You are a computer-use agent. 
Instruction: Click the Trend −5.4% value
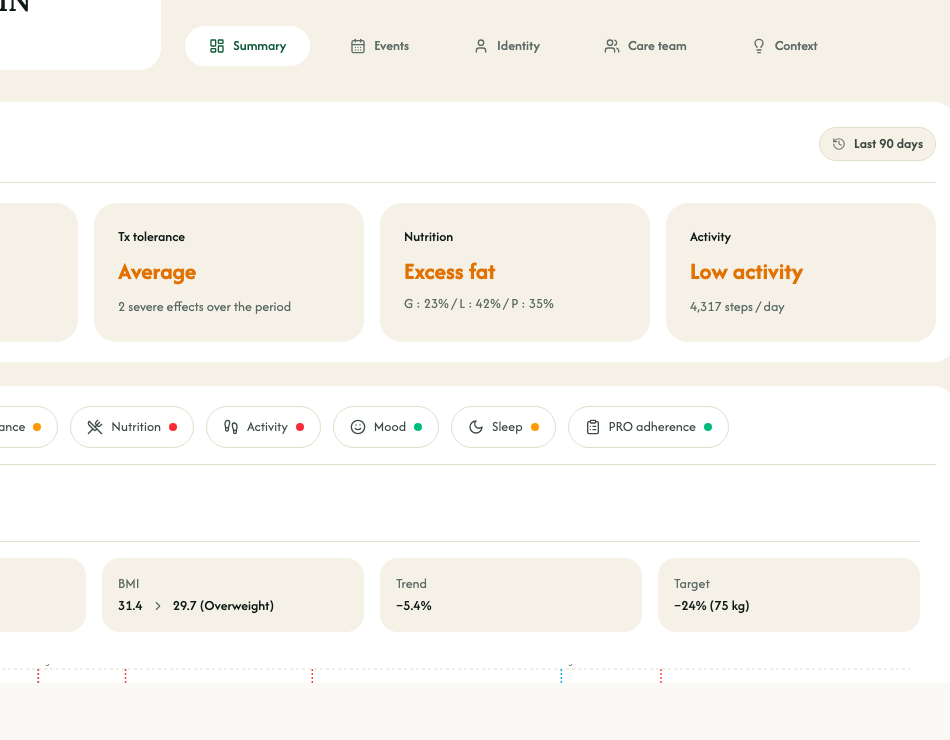pyautogui.click(x=414, y=606)
